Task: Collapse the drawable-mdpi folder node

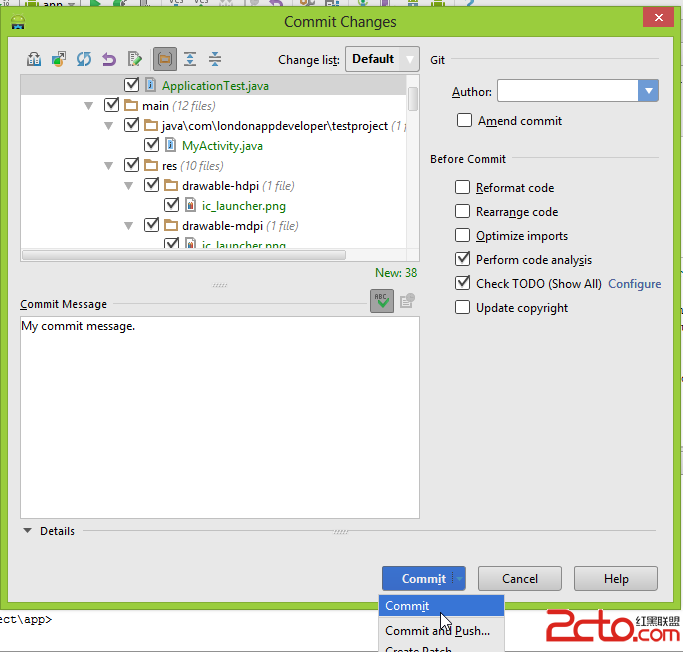Action: coord(128,226)
